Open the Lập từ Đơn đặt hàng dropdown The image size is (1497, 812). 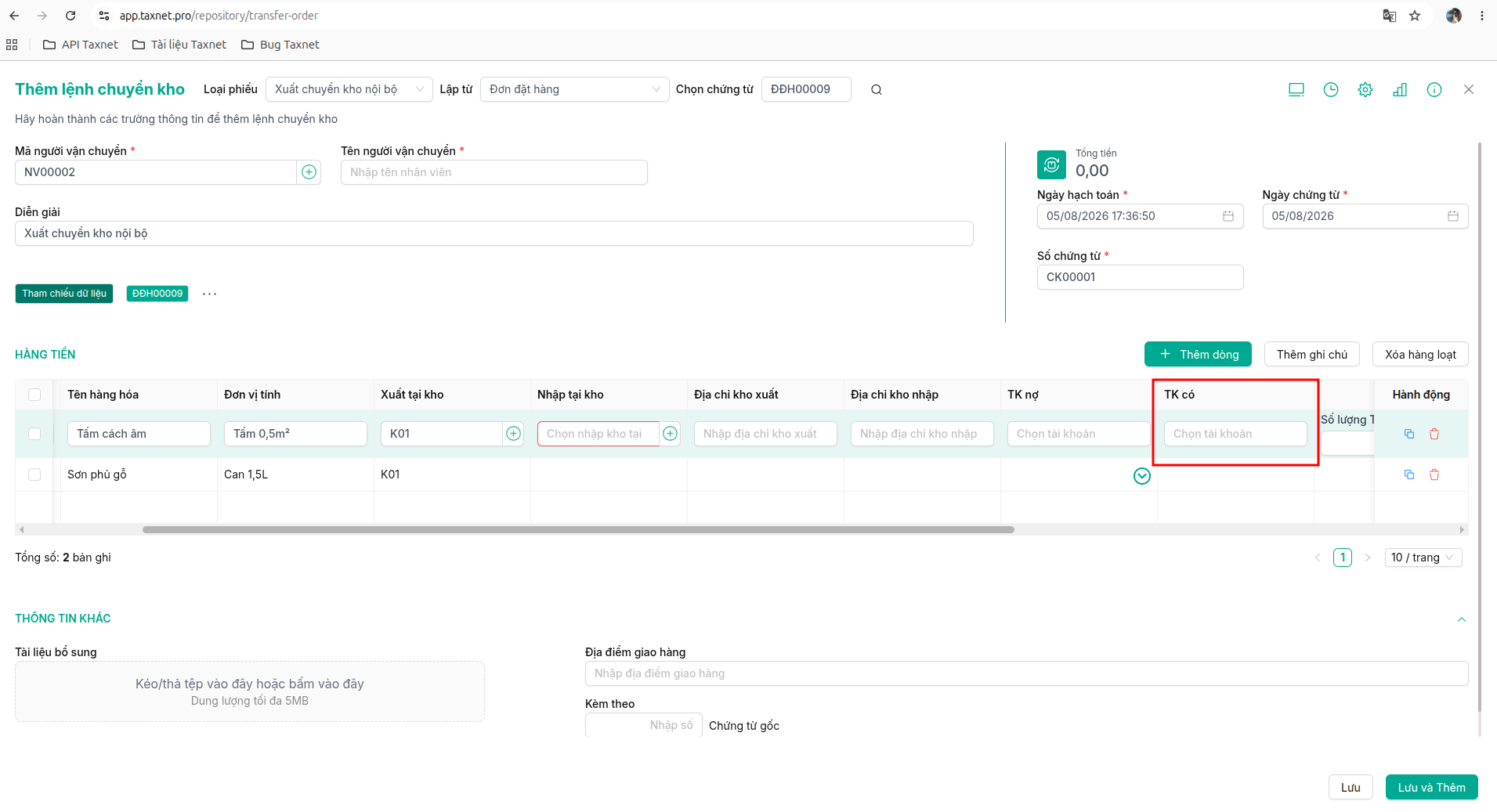point(575,89)
